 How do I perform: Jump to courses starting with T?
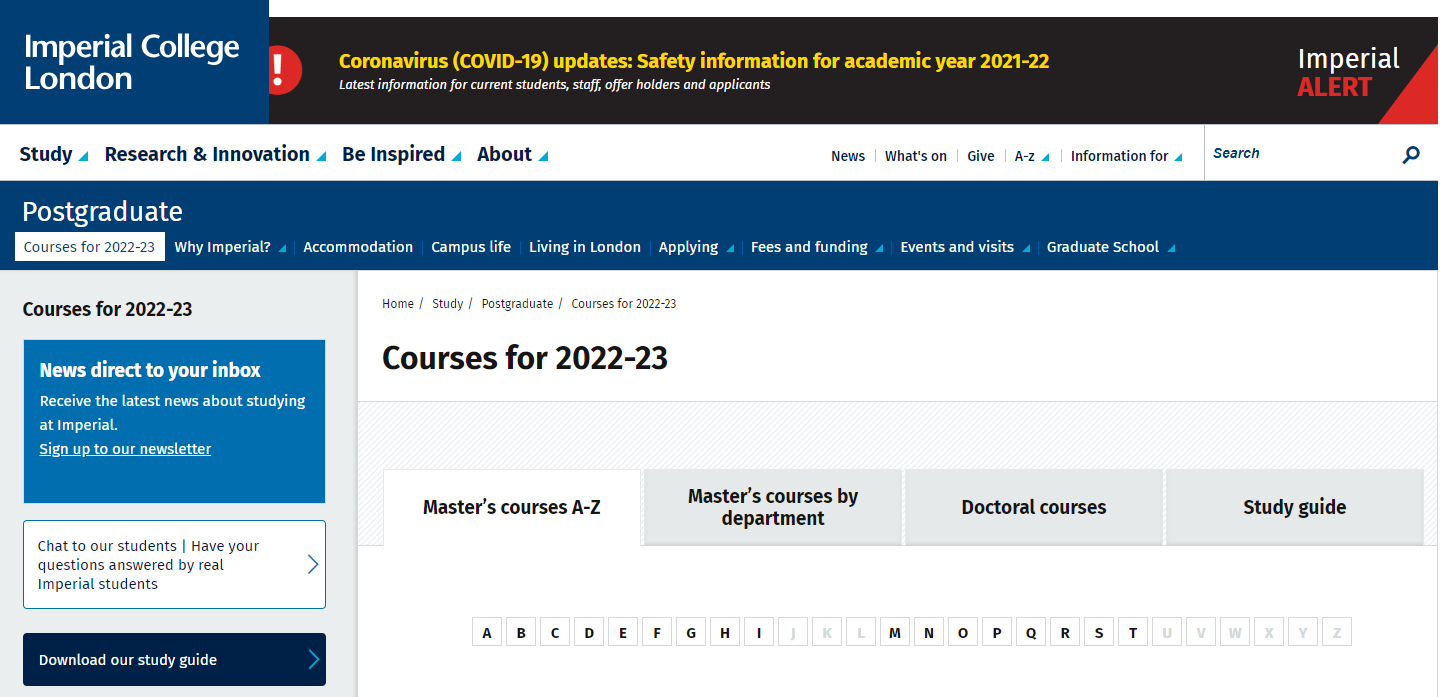[x=1133, y=632]
